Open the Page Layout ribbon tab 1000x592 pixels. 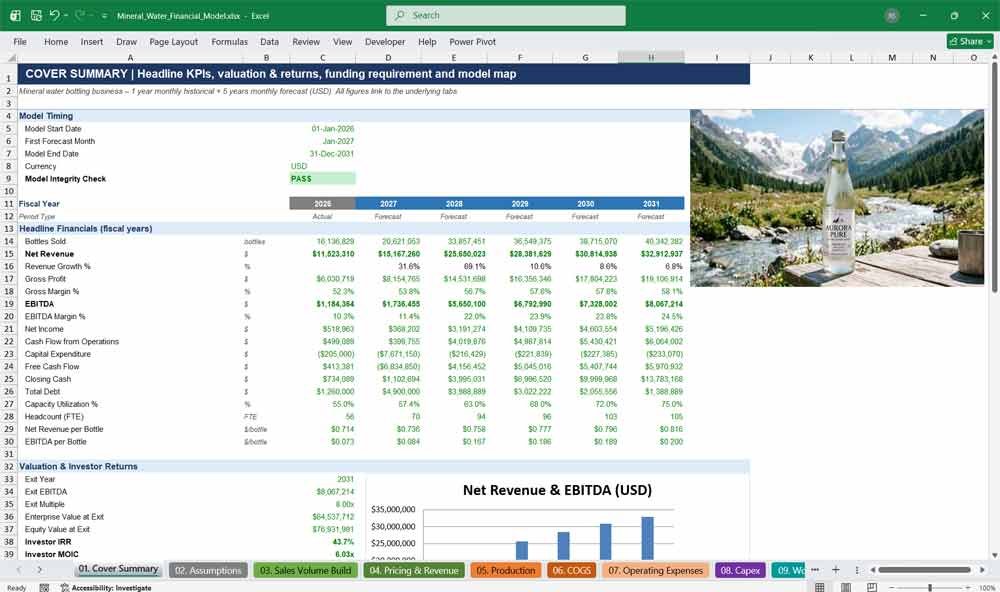point(173,41)
